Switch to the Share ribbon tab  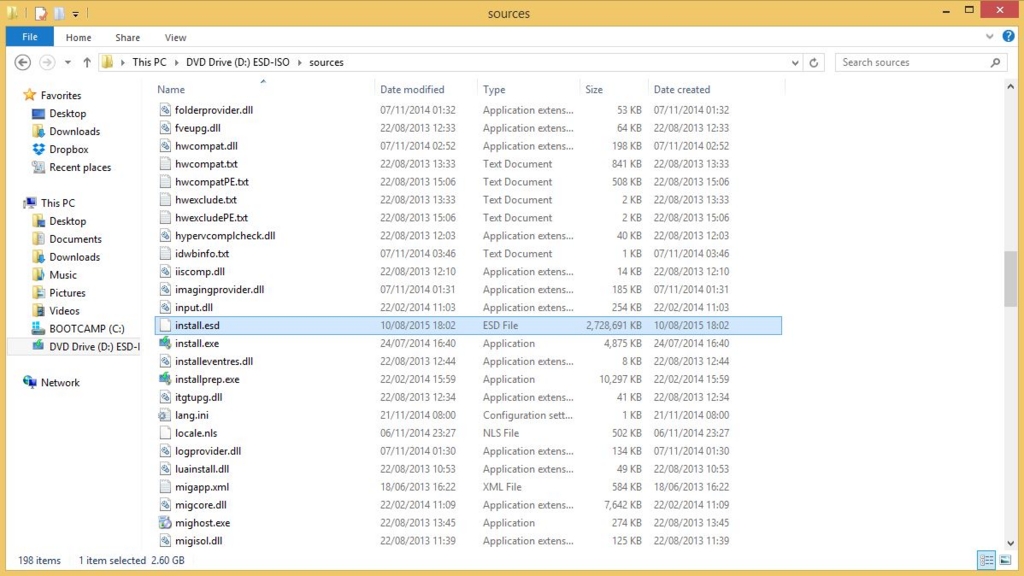(x=127, y=36)
